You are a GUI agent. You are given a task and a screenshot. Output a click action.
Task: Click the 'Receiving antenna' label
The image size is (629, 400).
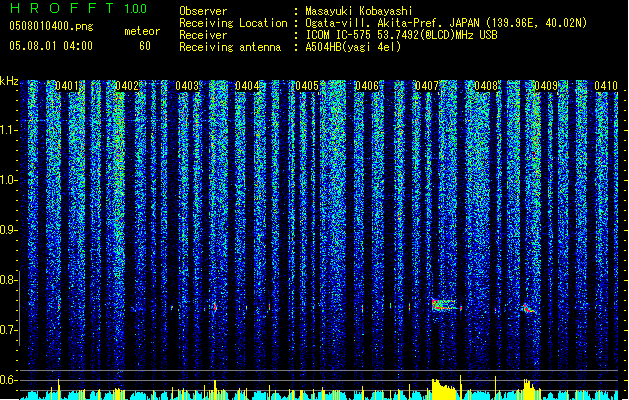click(x=230, y=47)
